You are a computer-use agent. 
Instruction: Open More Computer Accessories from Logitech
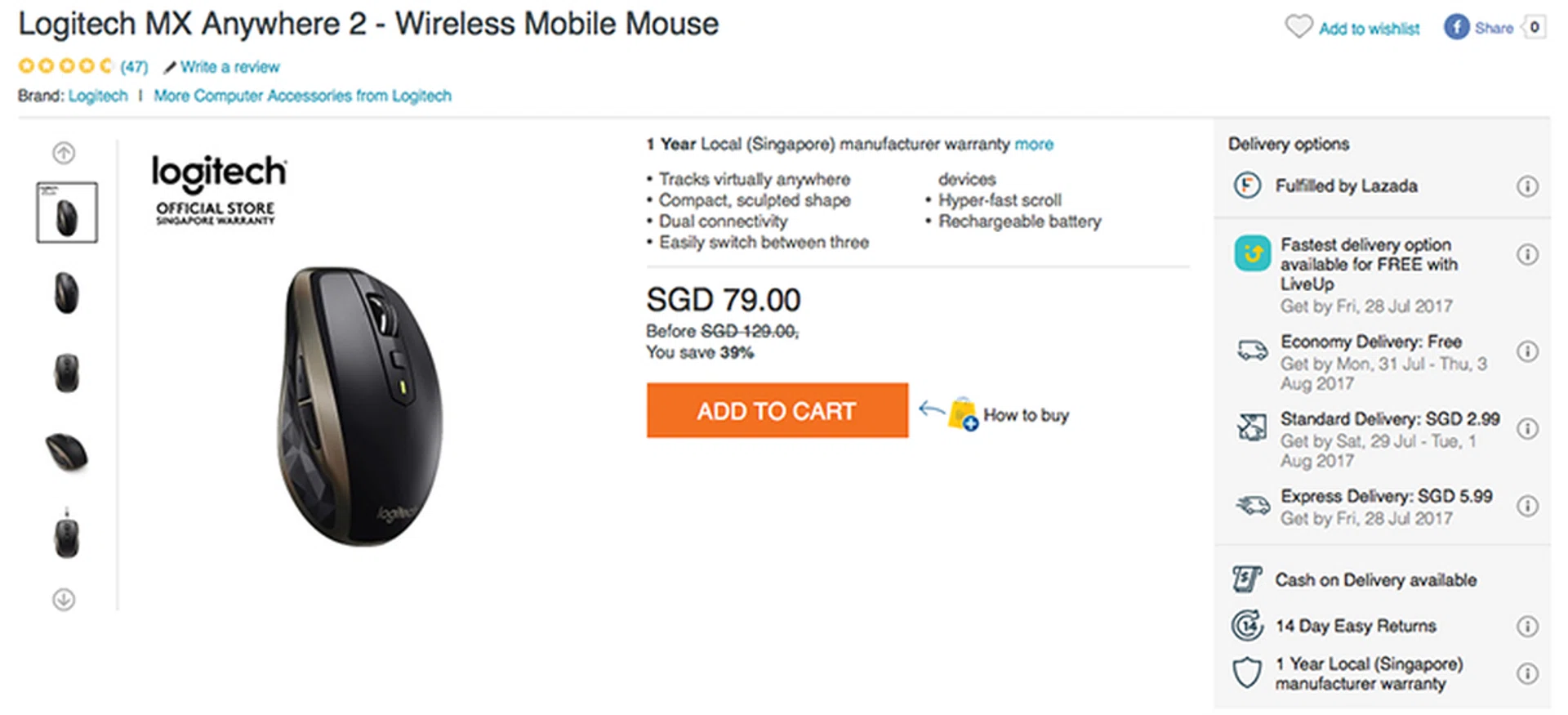point(302,96)
